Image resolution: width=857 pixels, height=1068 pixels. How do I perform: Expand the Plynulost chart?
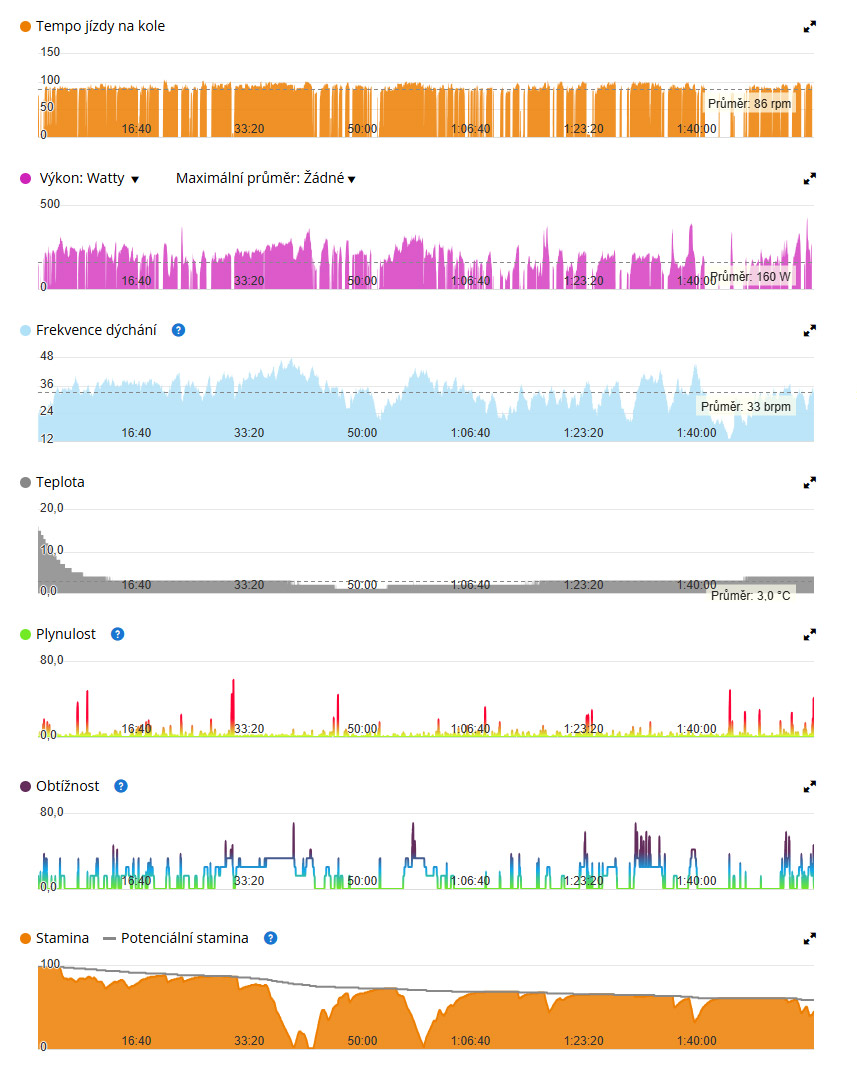[810, 634]
